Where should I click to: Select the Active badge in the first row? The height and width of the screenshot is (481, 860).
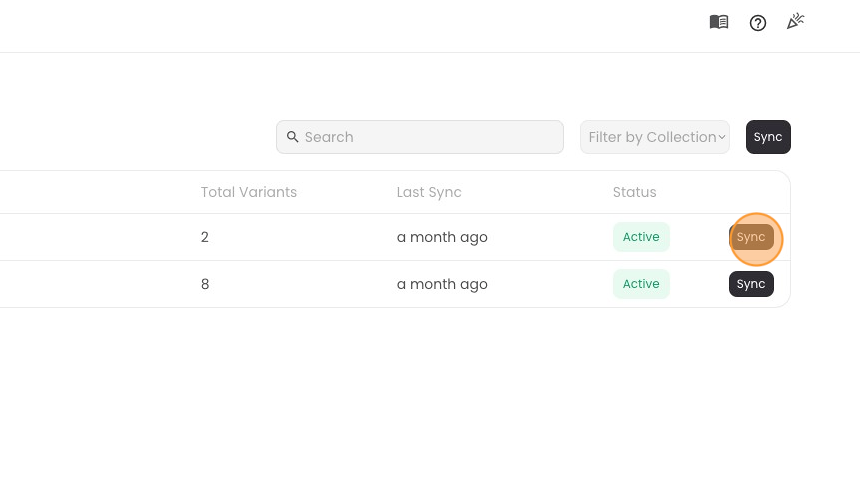[x=641, y=237]
